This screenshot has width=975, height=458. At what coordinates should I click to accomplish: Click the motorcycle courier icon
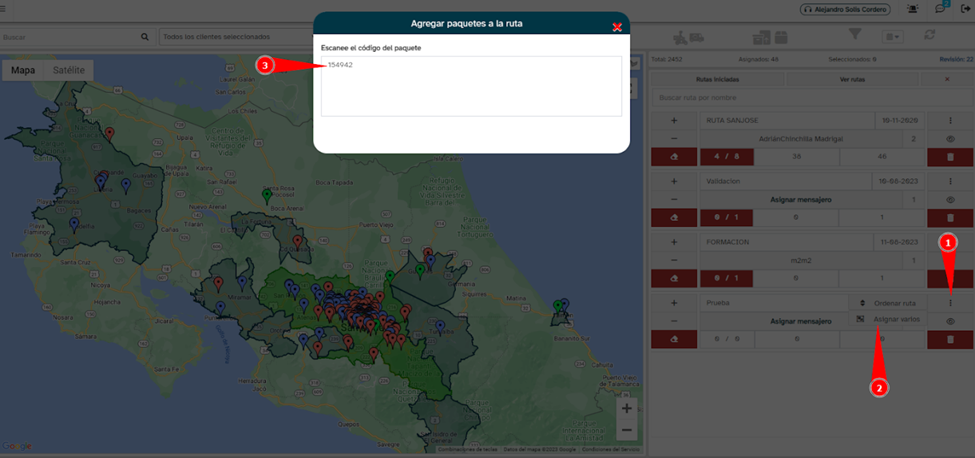(682, 37)
